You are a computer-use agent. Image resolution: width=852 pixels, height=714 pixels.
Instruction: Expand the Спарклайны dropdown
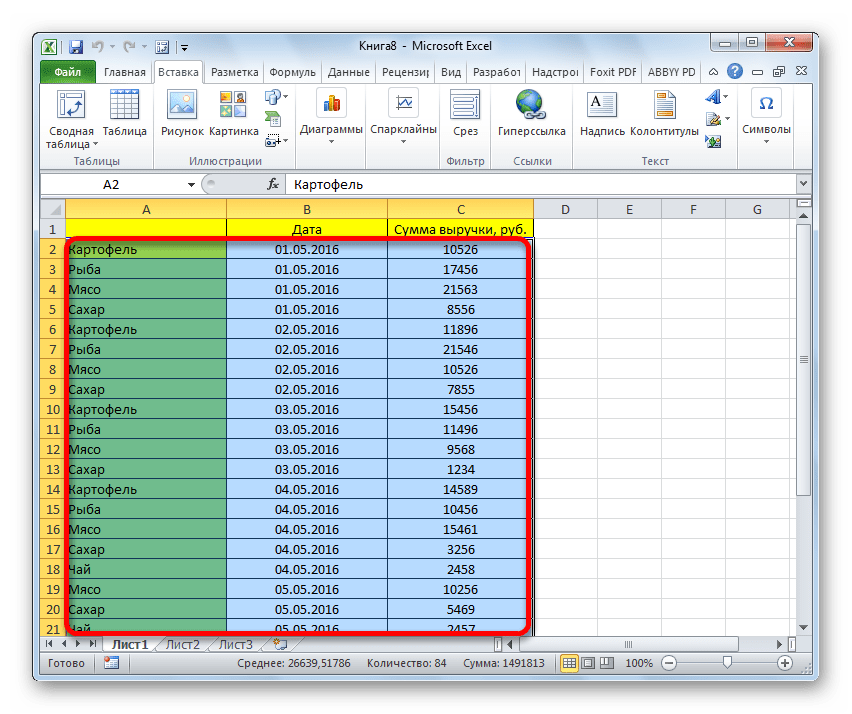pos(403,117)
